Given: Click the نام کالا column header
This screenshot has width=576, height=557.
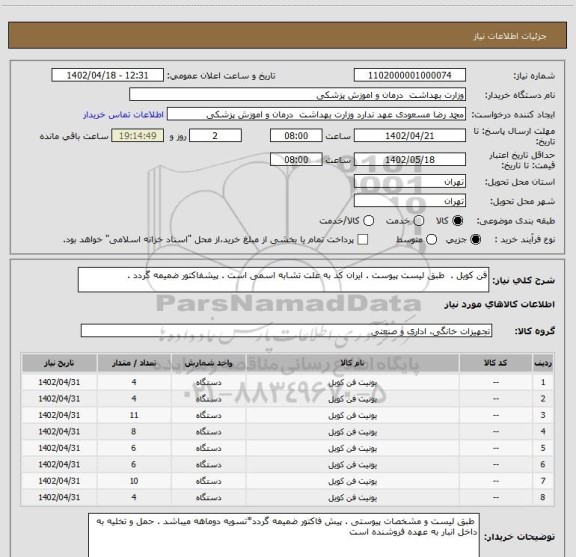Looking at the screenshot, I should tap(352, 363).
